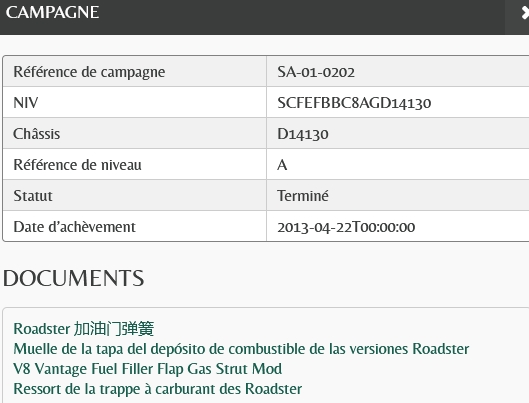Select the Référence de niveau value A
529x403 pixels.
click(282, 165)
